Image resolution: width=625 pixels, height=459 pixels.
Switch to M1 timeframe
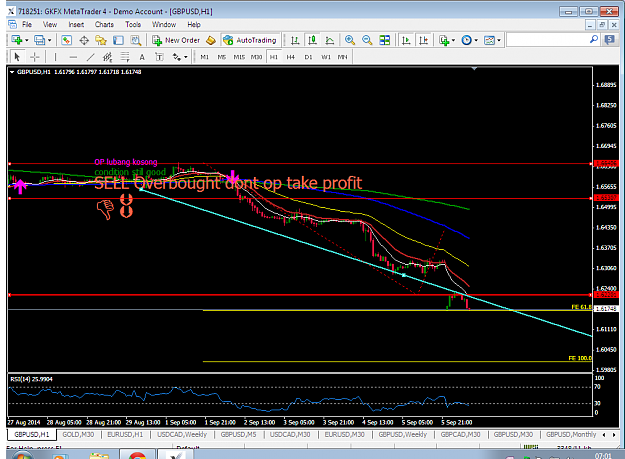pyautogui.click(x=204, y=57)
